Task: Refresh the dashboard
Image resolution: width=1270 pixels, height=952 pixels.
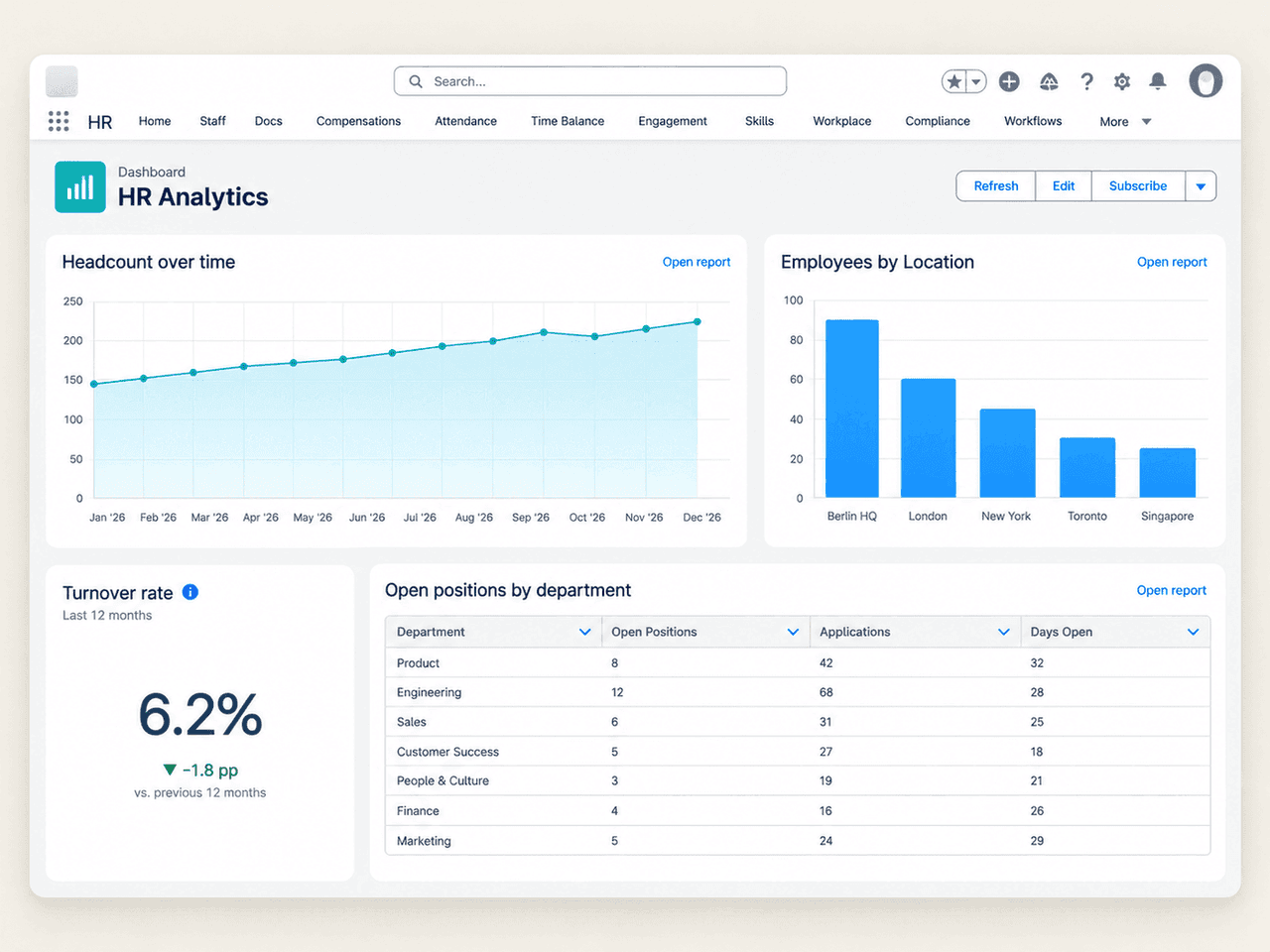Action: [x=996, y=186]
